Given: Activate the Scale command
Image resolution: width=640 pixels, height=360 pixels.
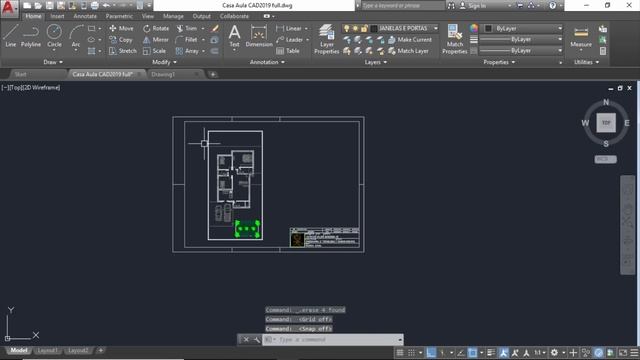Looking at the screenshot, I should click(x=154, y=51).
